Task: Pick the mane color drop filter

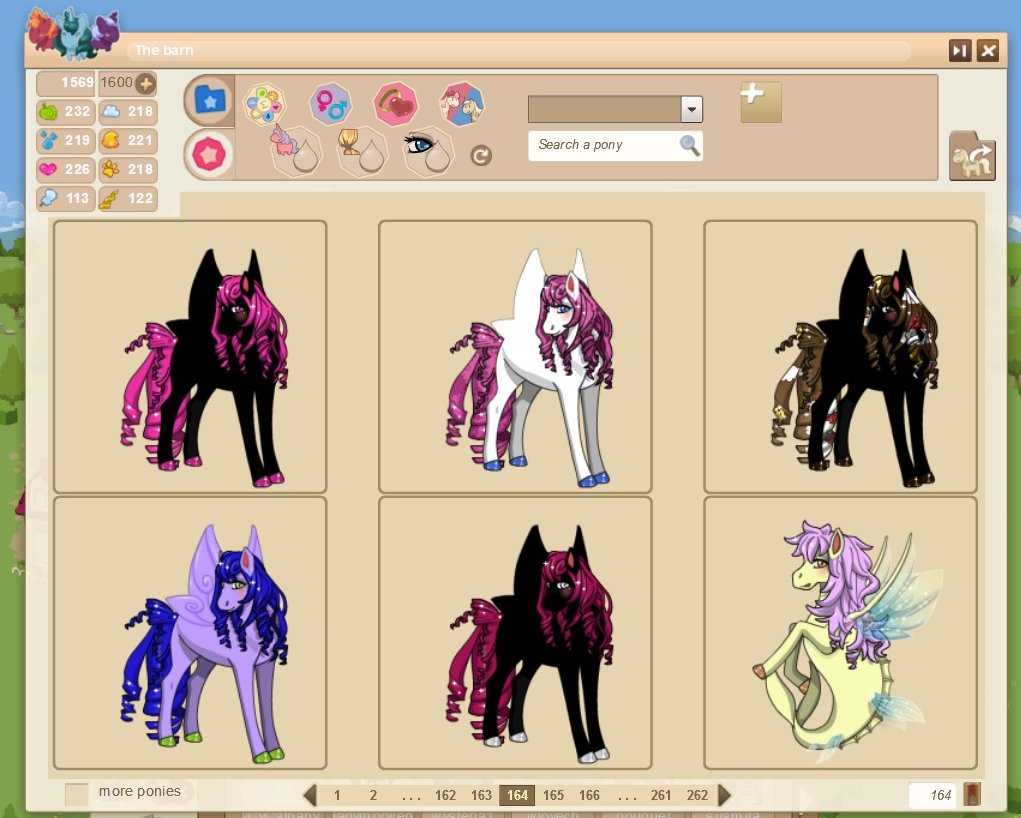Action: tap(362, 152)
